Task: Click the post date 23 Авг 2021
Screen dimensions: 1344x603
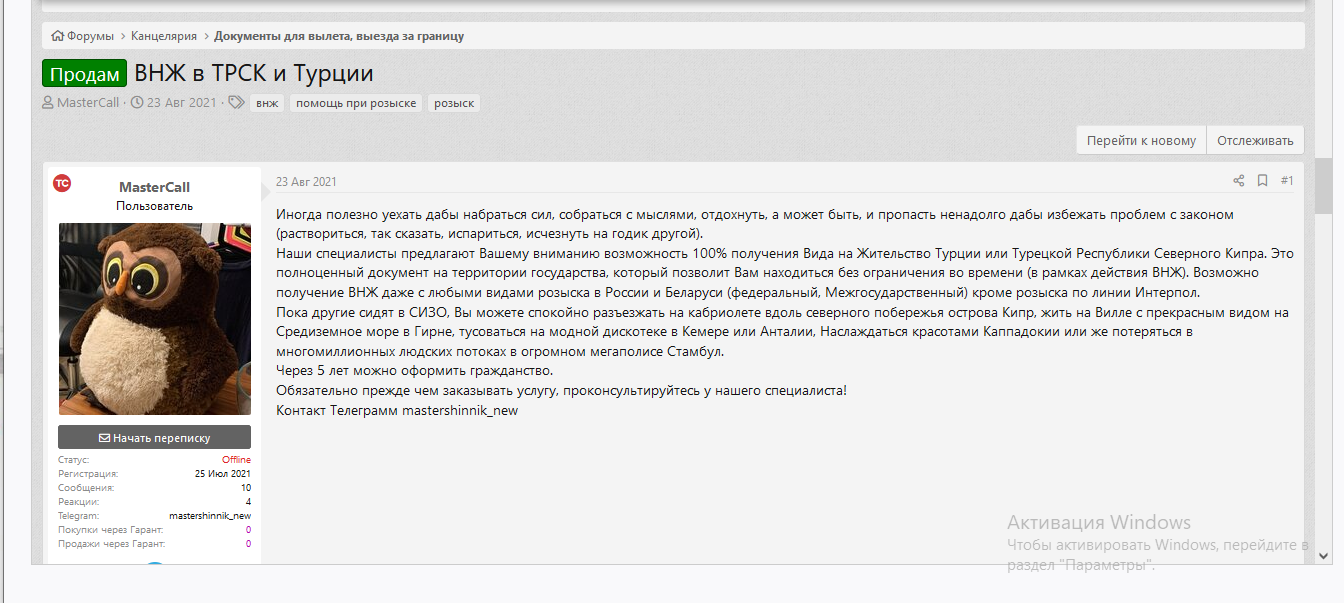Action: tap(306, 182)
